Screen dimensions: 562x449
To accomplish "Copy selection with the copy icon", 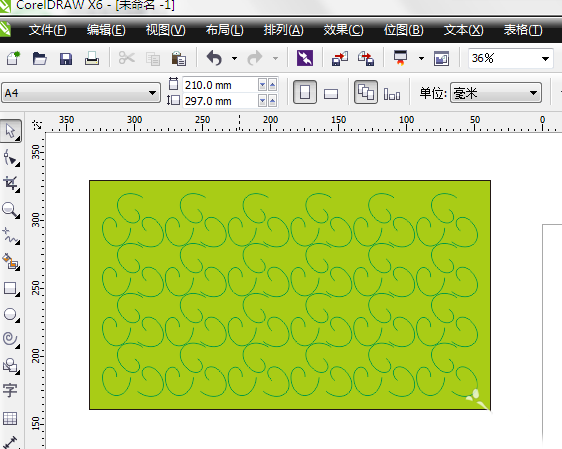I will (x=153, y=58).
